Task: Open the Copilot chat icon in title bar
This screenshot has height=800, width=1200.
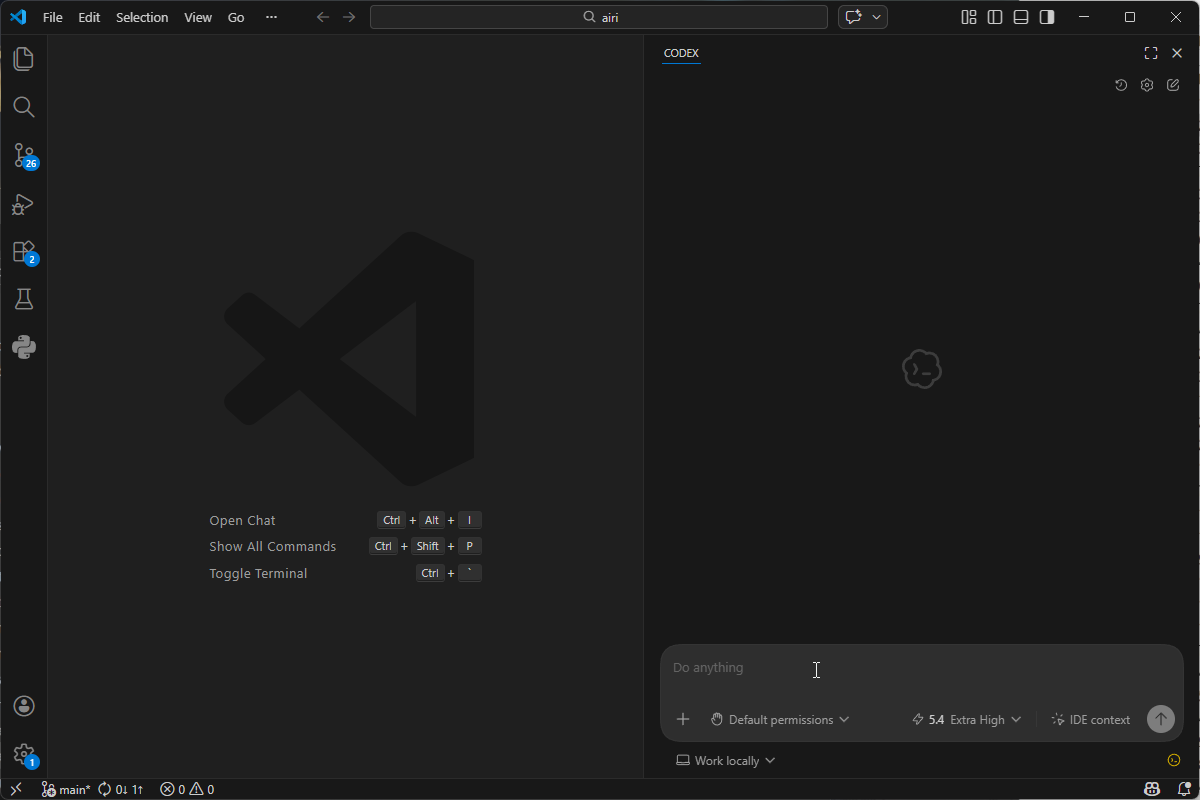Action: (853, 17)
